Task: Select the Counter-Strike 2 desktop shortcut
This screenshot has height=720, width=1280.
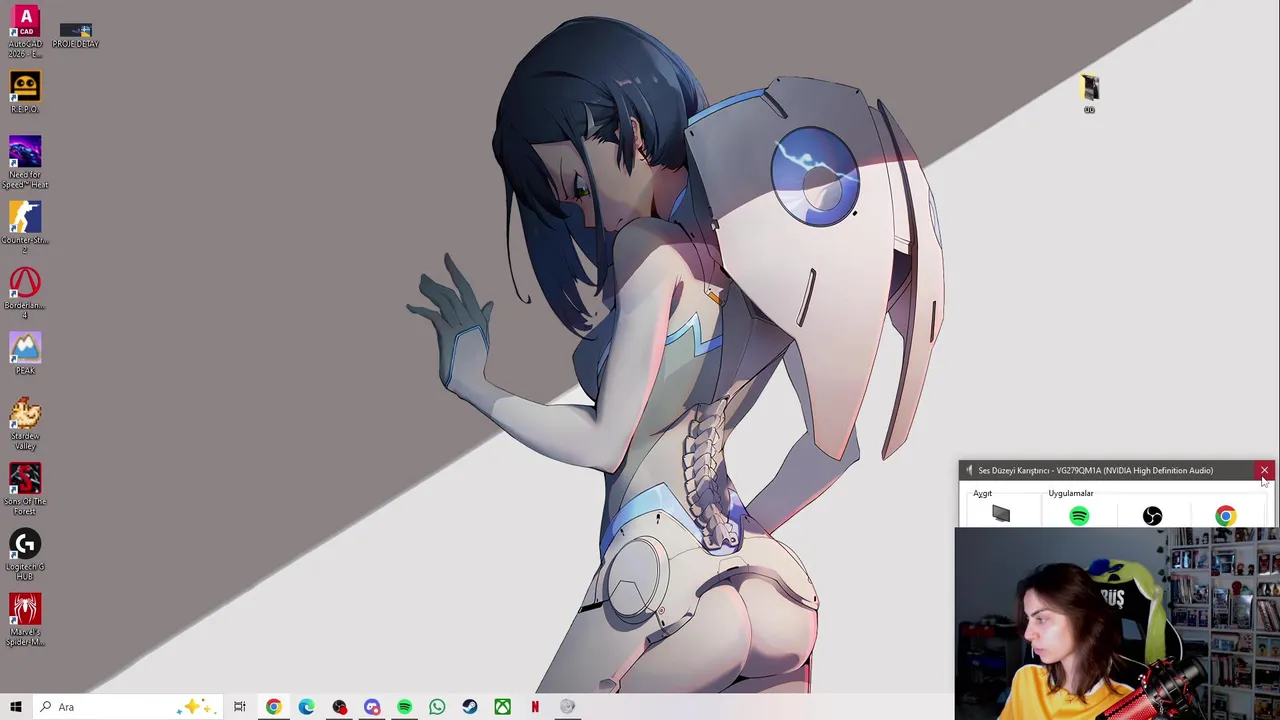Action: coord(25,228)
